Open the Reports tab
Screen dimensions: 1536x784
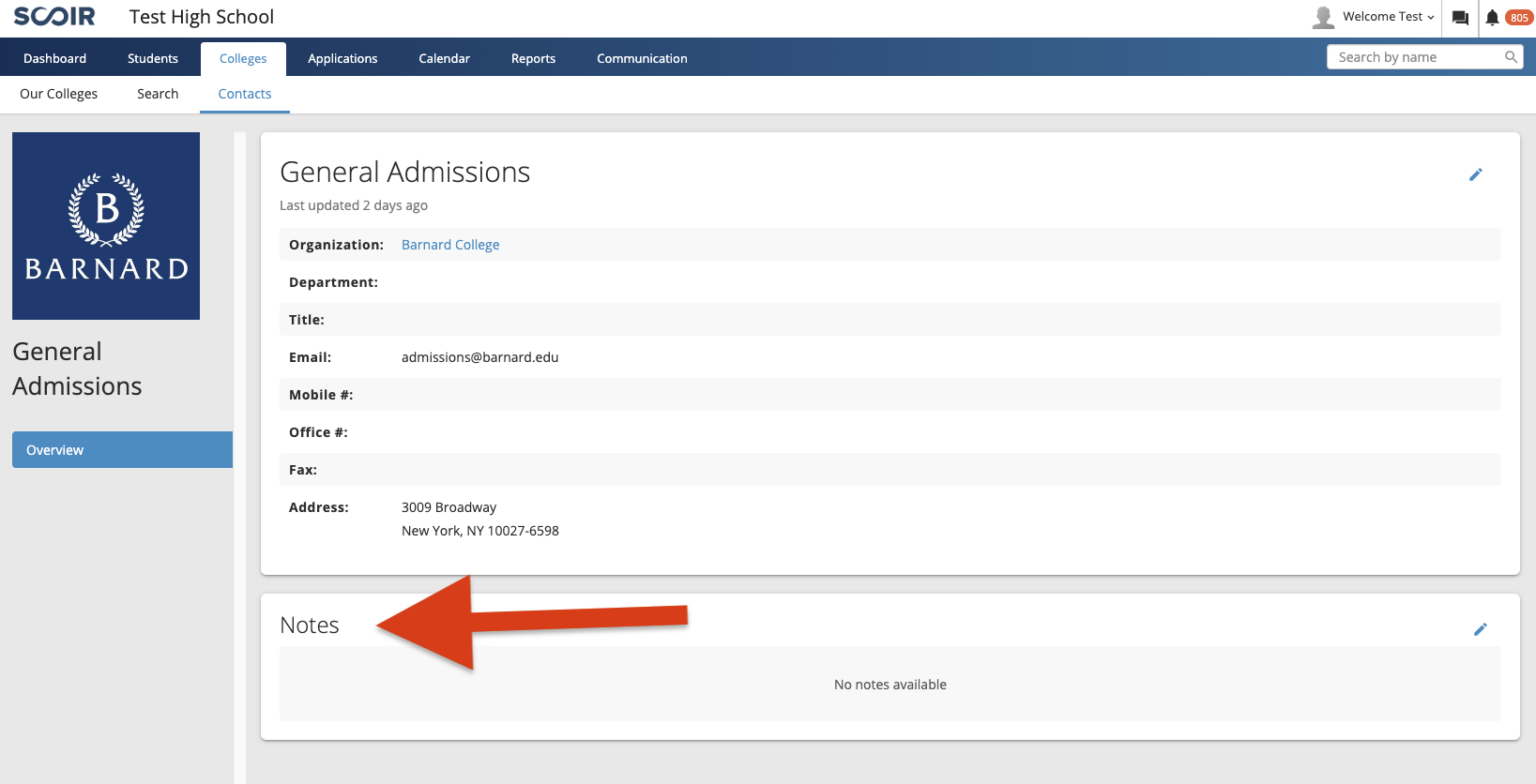click(x=533, y=58)
